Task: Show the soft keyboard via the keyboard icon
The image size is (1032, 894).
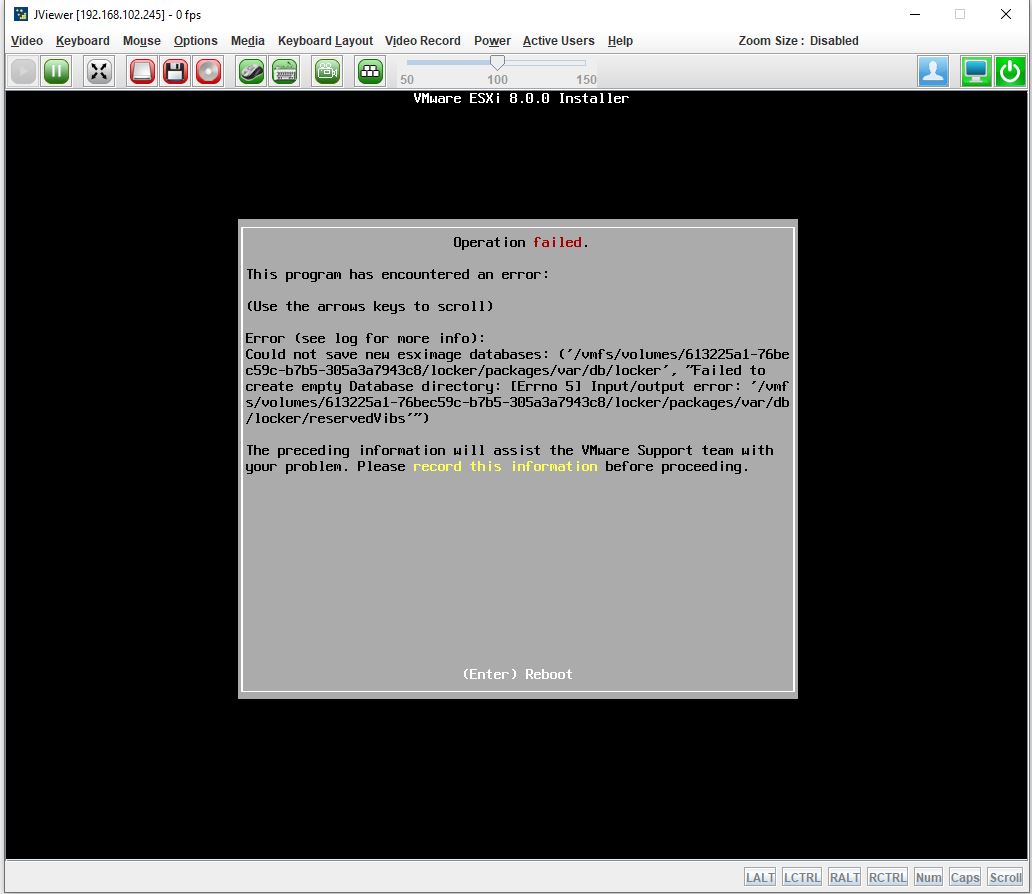Action: point(285,71)
